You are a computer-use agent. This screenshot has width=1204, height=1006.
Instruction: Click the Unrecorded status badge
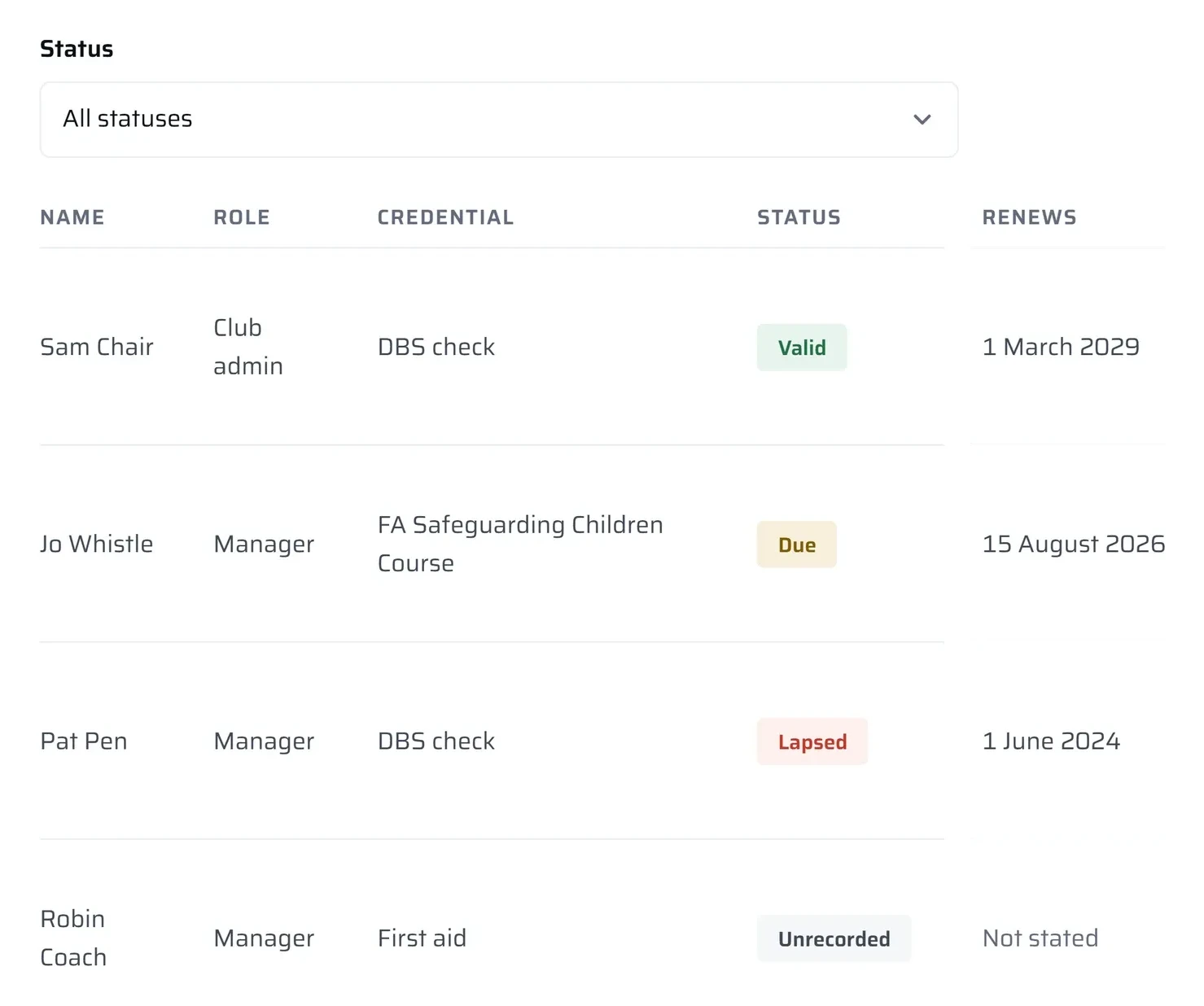pos(834,938)
